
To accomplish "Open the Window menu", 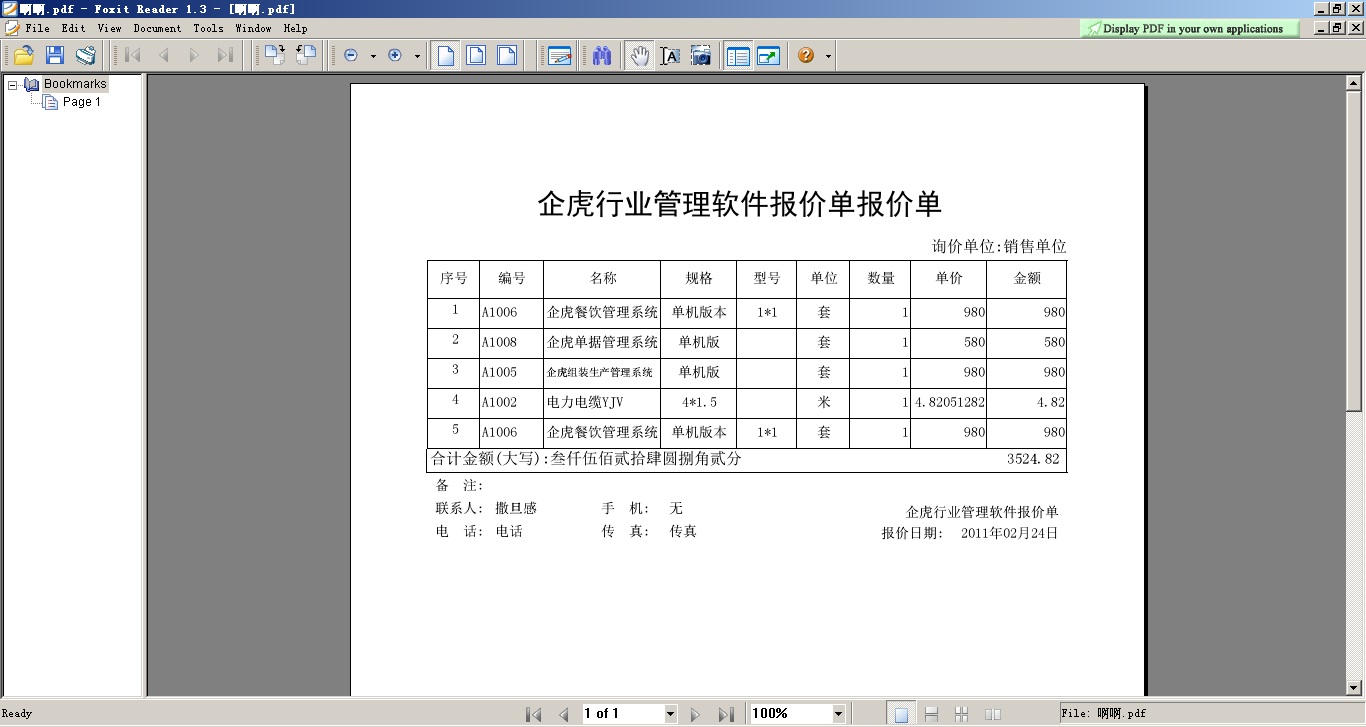I will click(253, 28).
